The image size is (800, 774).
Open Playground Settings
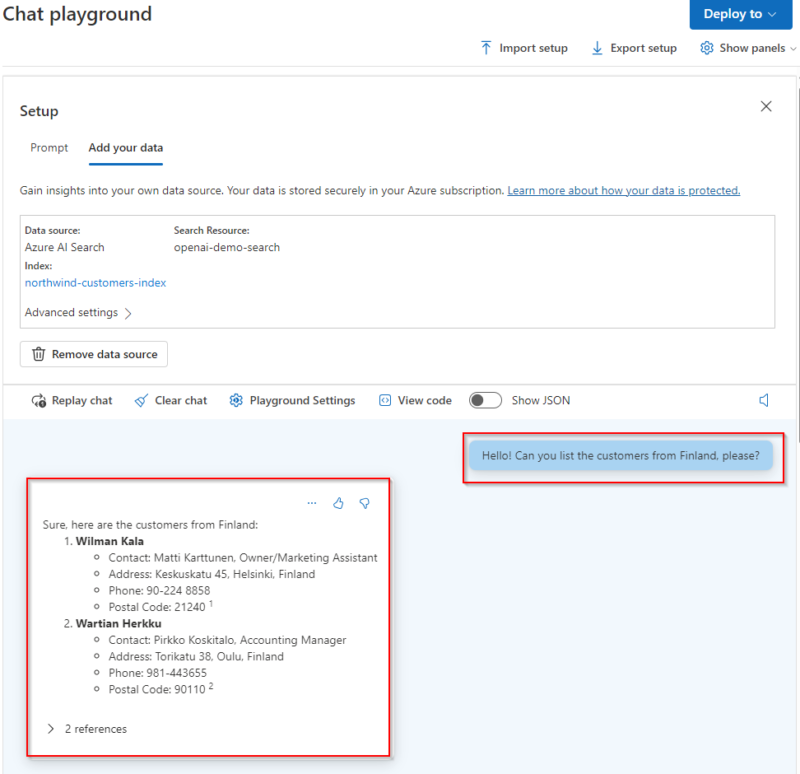[236, 400]
